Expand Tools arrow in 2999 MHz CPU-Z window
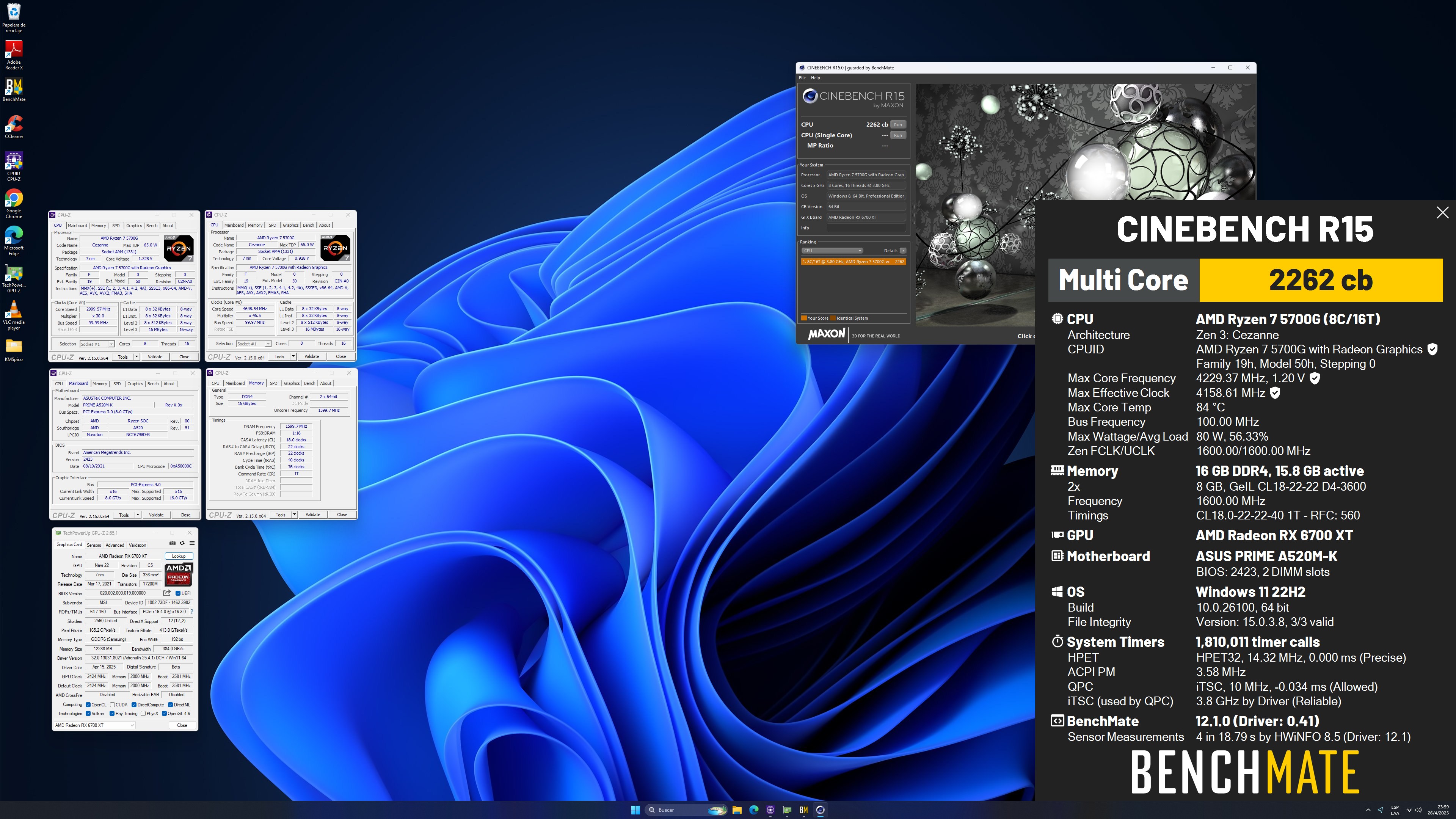 click(136, 357)
